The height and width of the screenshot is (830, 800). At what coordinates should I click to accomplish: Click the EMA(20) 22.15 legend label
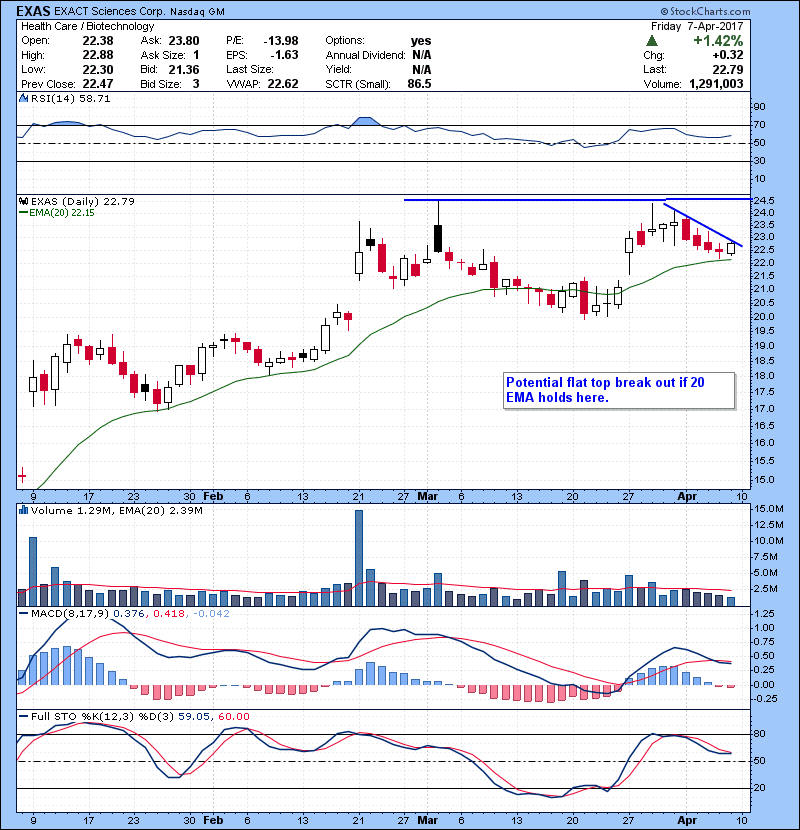tap(61, 213)
